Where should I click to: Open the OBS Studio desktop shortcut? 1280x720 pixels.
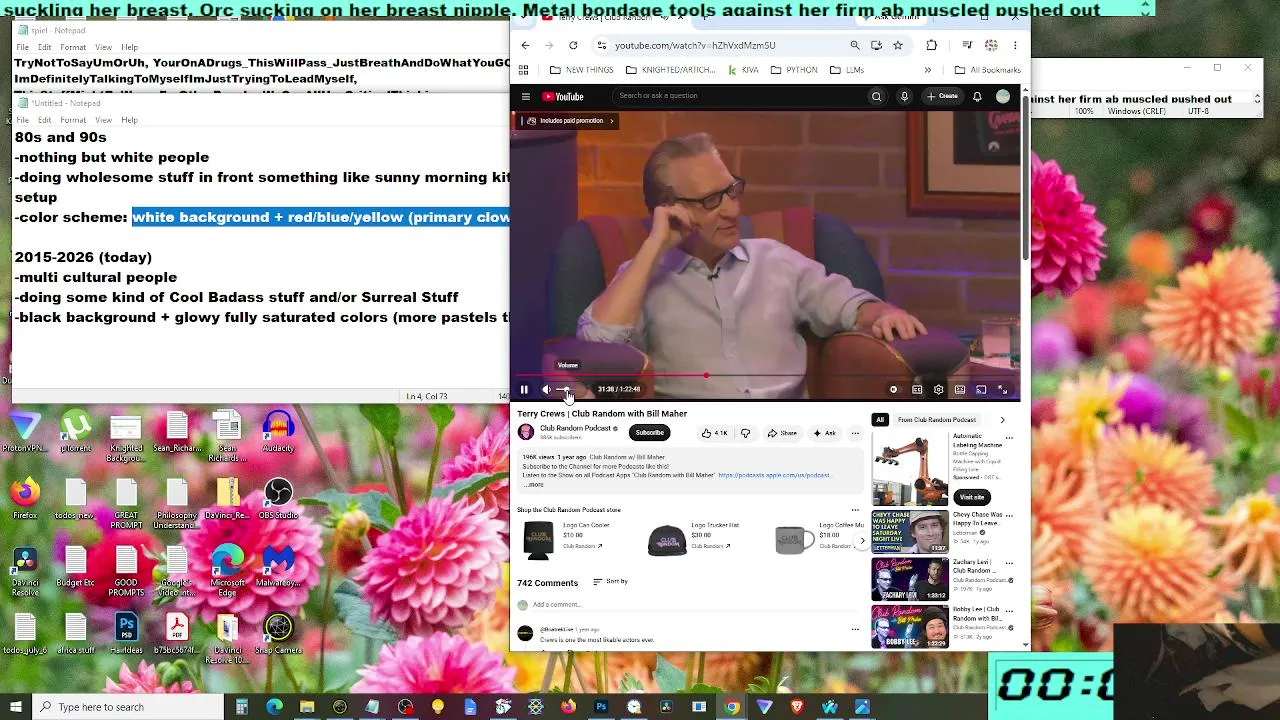point(278,498)
